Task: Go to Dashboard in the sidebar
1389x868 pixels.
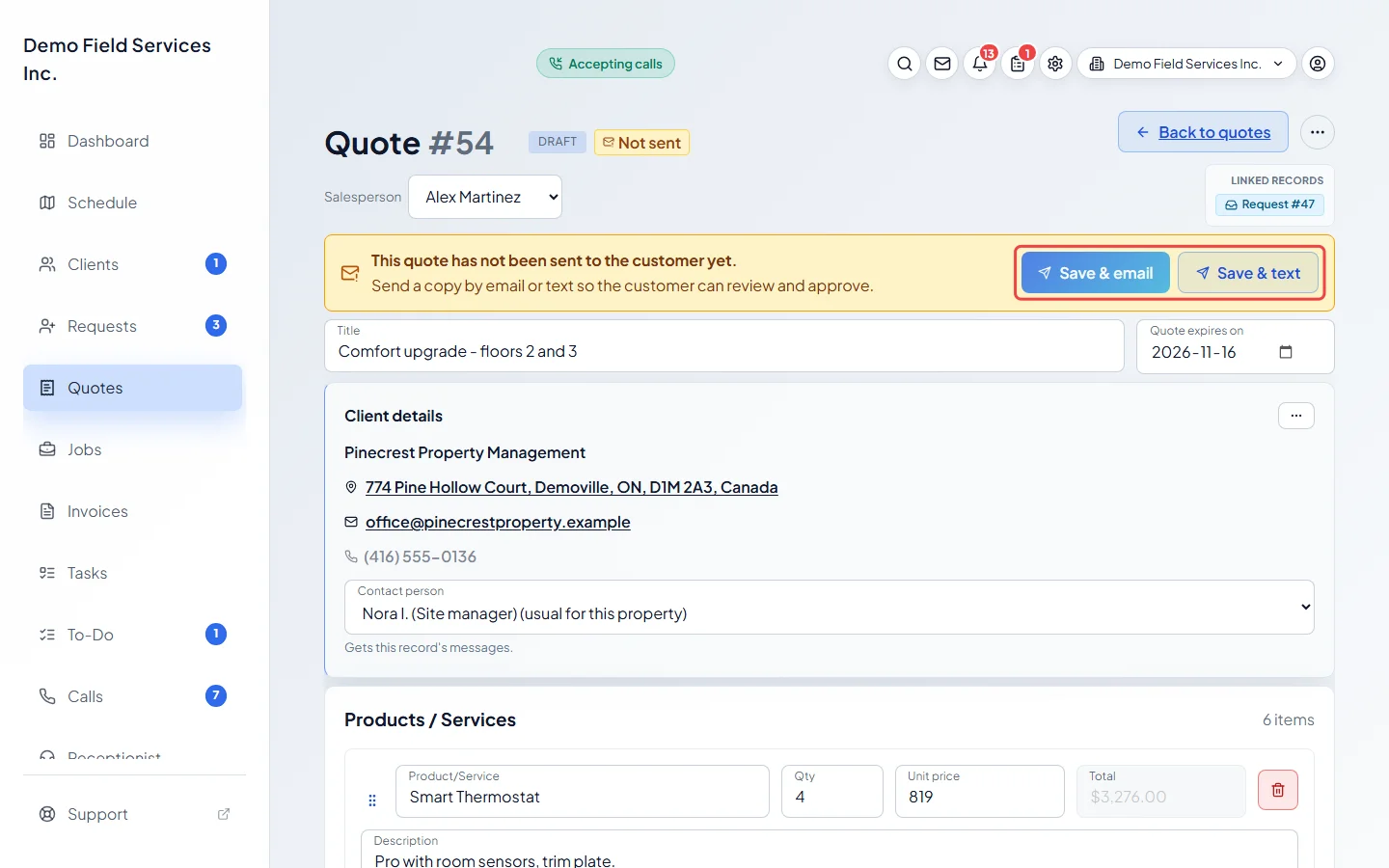Action: point(133,141)
